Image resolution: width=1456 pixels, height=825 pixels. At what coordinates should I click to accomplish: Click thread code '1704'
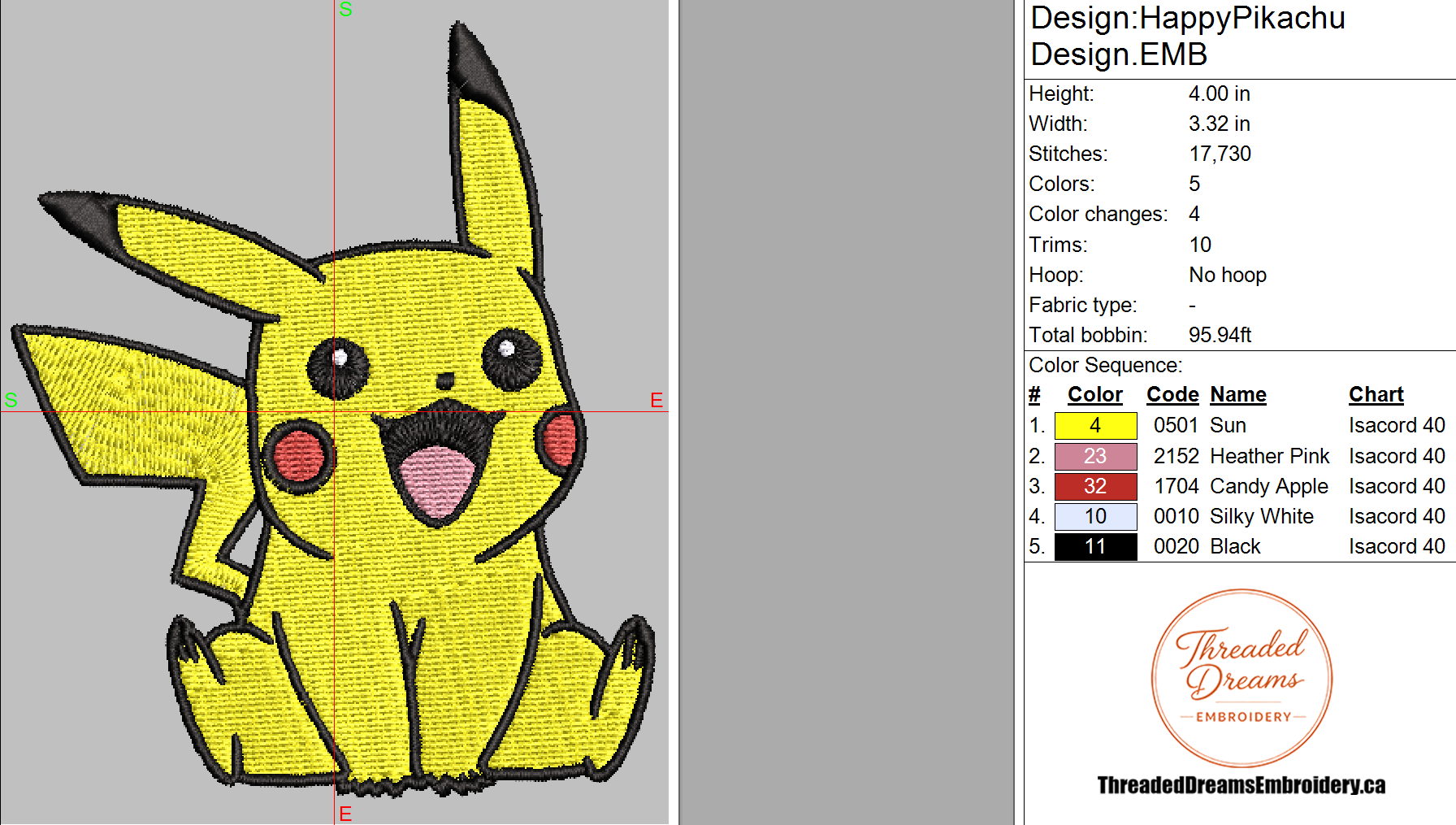pos(1176,486)
